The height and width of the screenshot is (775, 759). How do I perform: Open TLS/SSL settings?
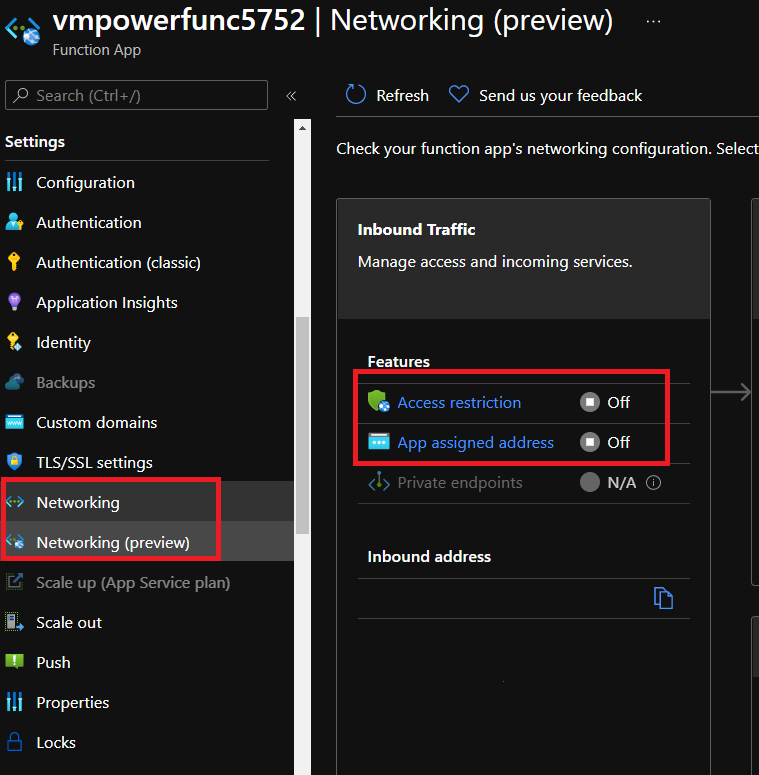94,463
